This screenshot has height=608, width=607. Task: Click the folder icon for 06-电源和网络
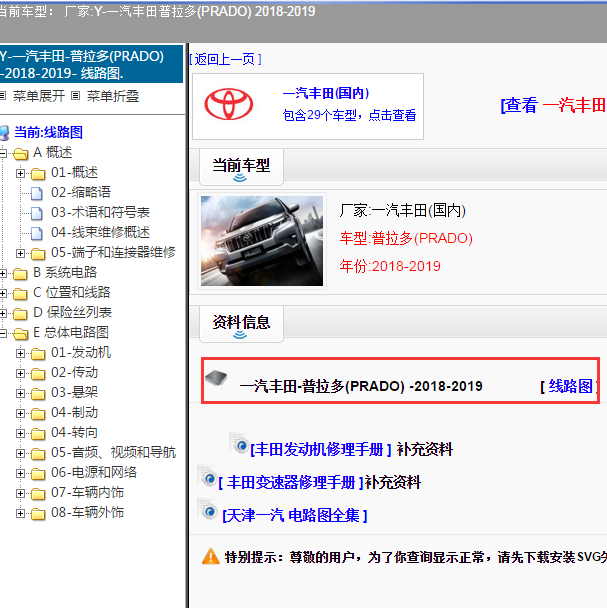38,474
